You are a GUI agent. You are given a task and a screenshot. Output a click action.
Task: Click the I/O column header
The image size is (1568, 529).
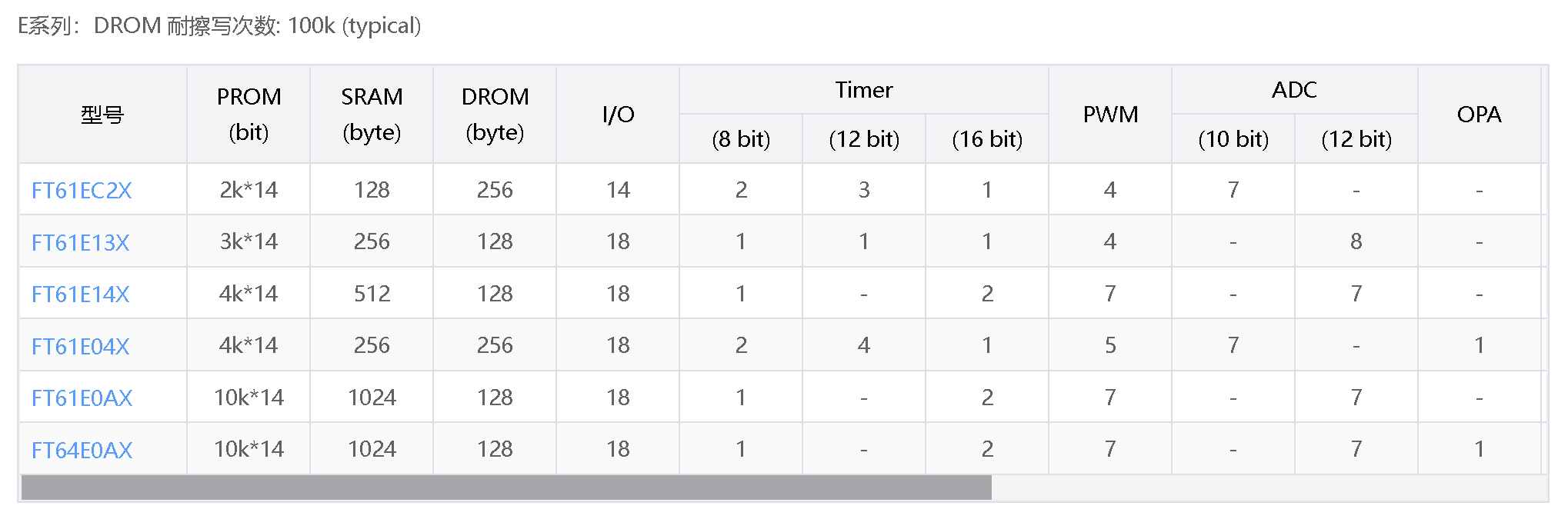(x=618, y=115)
